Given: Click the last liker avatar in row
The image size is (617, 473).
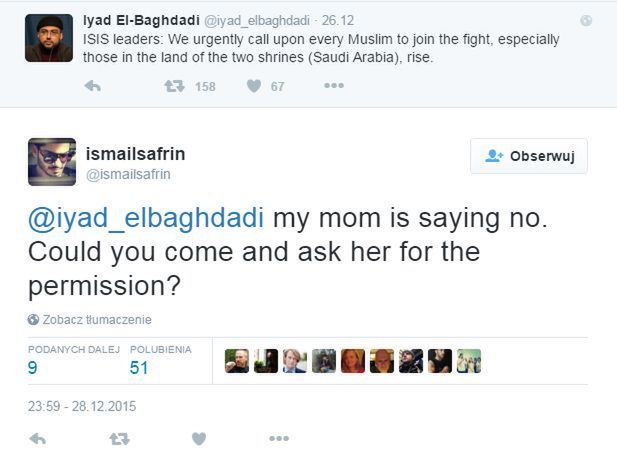Looking at the screenshot, I should click(x=469, y=361).
